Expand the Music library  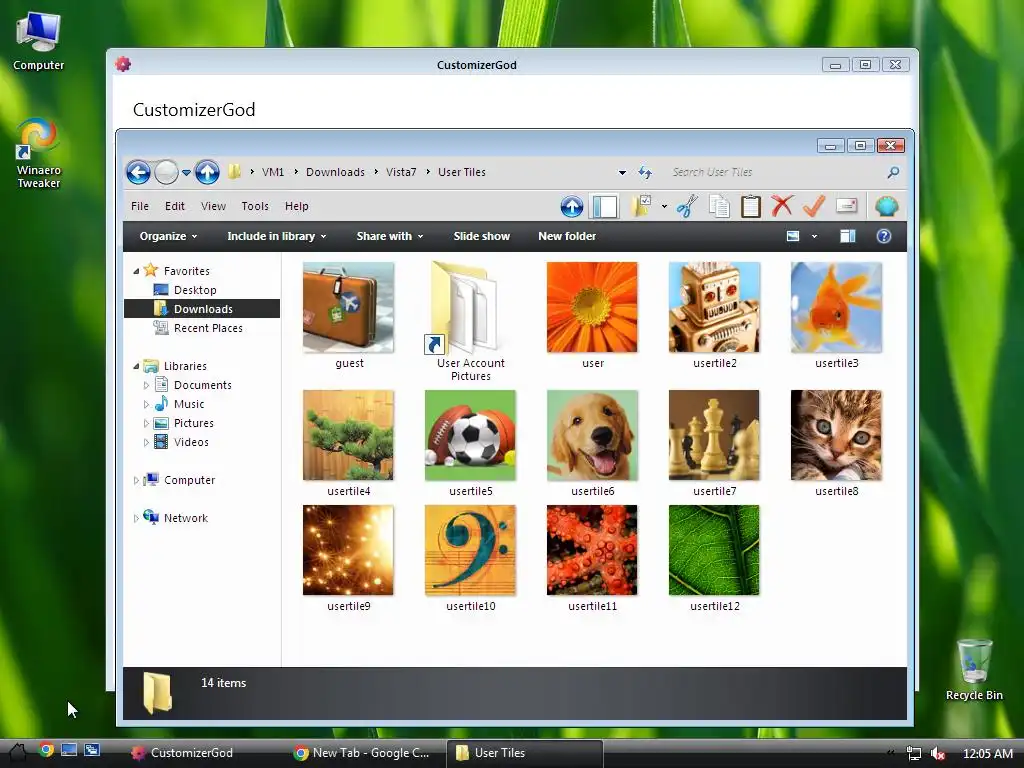click(x=146, y=404)
